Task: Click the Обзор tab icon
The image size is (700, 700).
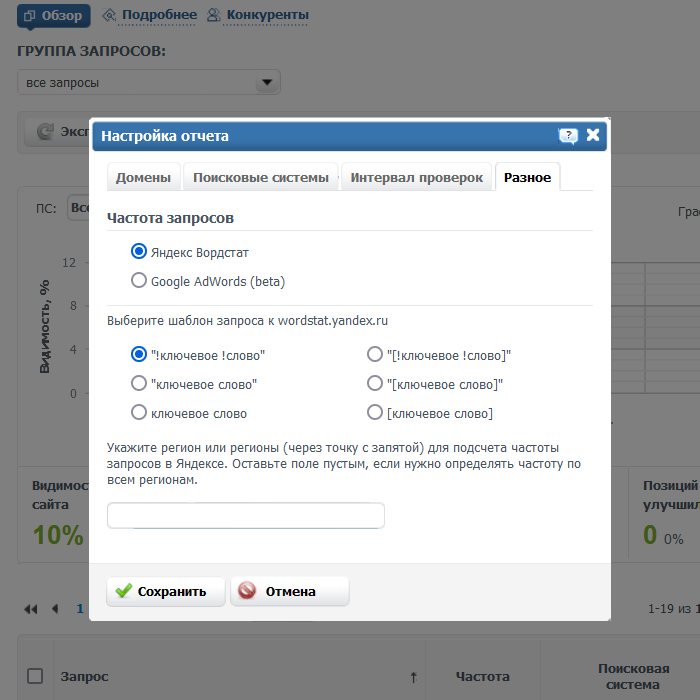Action: pos(28,15)
